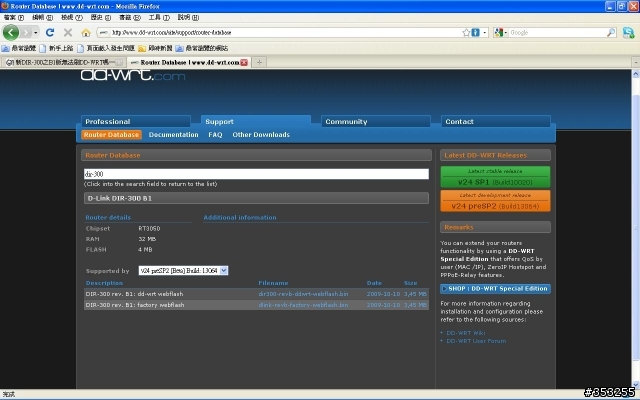Click the RT3050 chipset value
This screenshot has width=640, height=400.
tap(149, 229)
